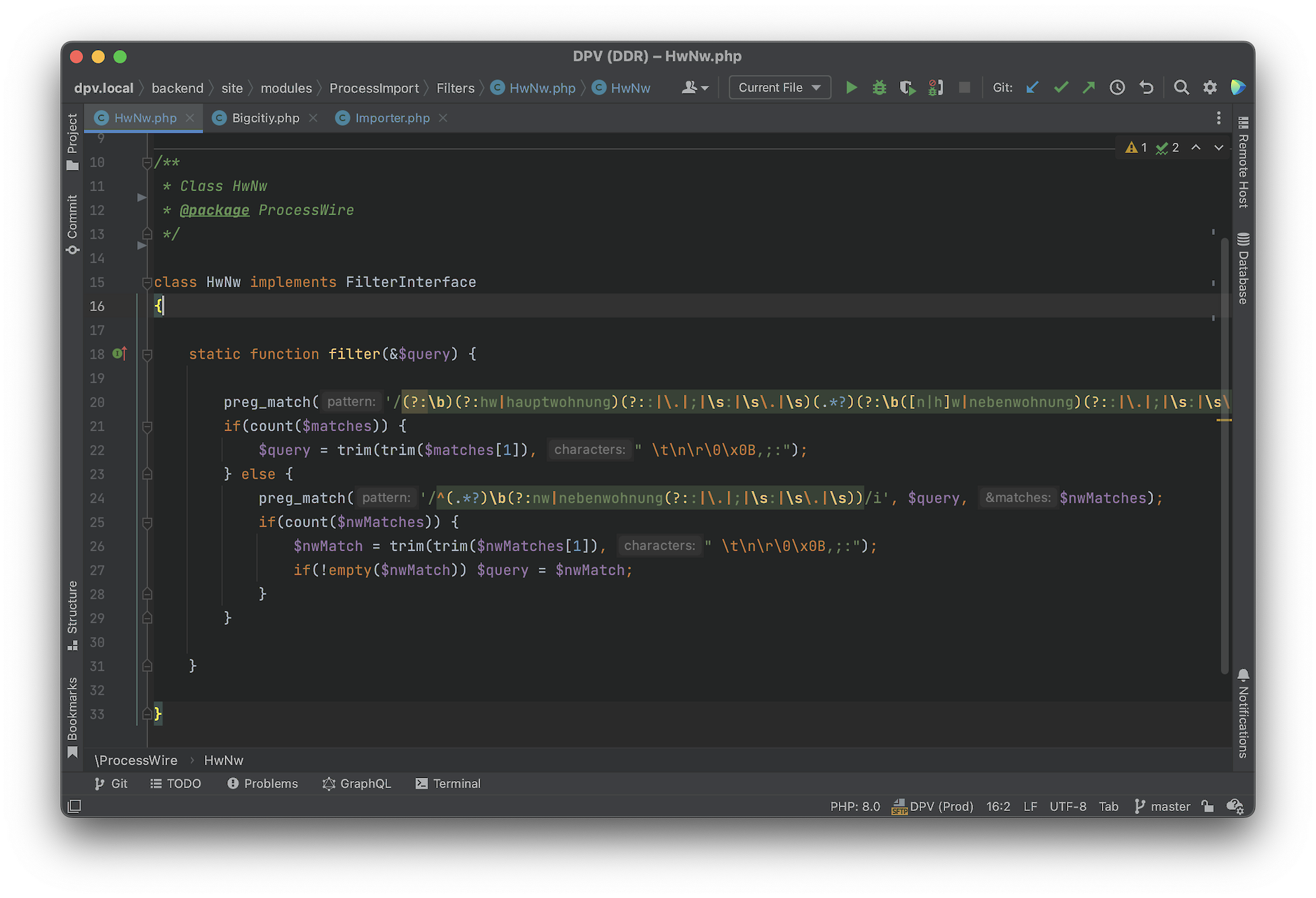Screen dimensions: 1316x898
Task: Open the Code With Me user dropdown
Action: coord(695,88)
